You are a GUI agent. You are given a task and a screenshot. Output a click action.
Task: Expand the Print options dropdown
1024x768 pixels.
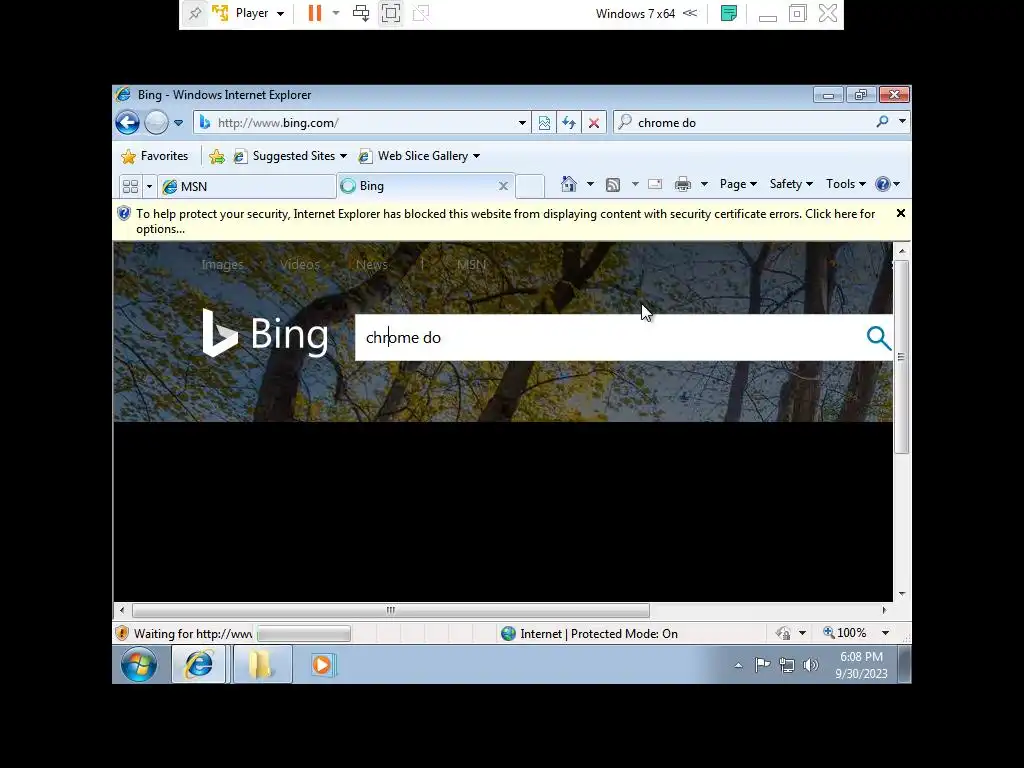point(704,184)
